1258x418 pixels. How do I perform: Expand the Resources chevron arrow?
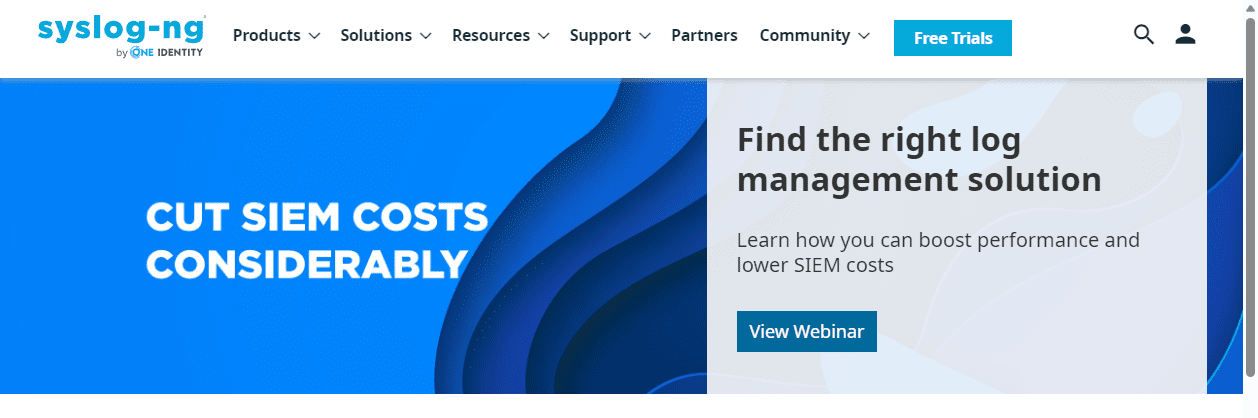pos(543,36)
